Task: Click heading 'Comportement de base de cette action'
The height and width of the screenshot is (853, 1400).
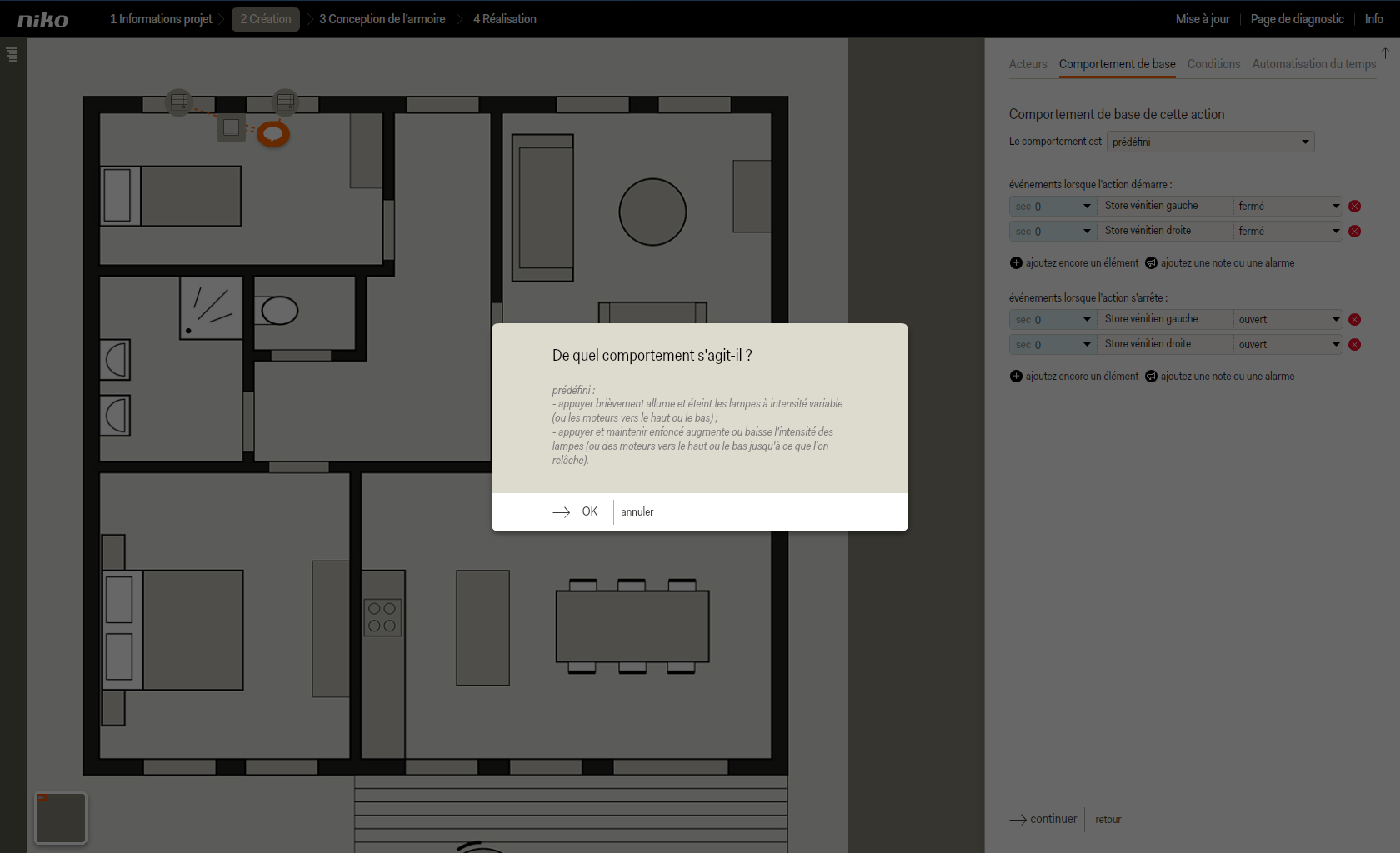Action: (1117, 114)
